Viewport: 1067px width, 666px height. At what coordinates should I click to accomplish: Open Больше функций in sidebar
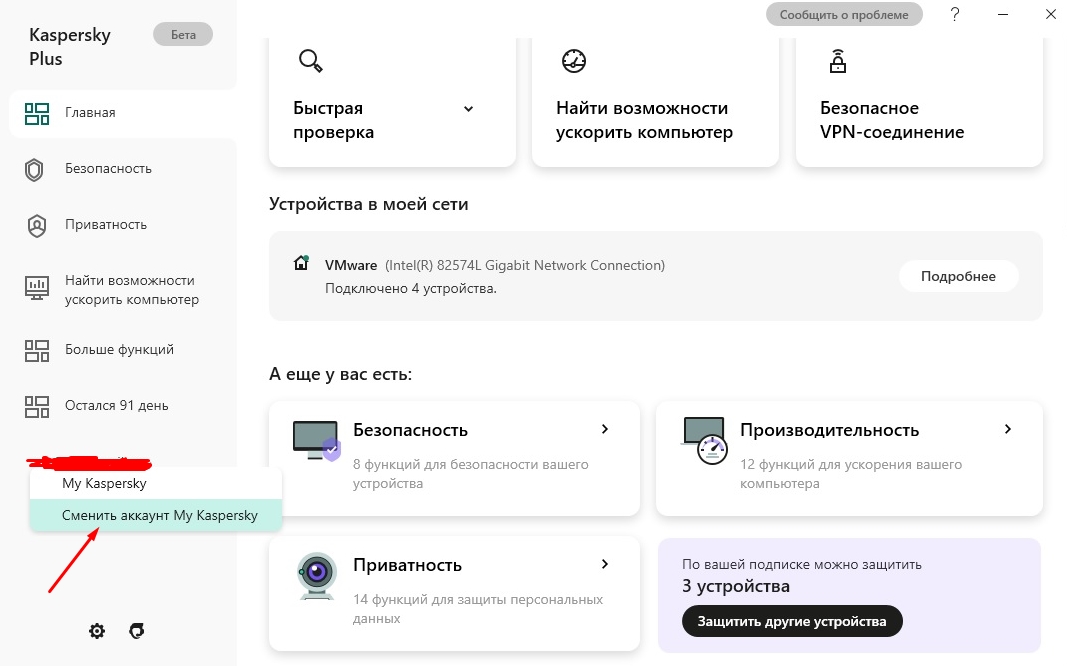[x=99, y=350]
